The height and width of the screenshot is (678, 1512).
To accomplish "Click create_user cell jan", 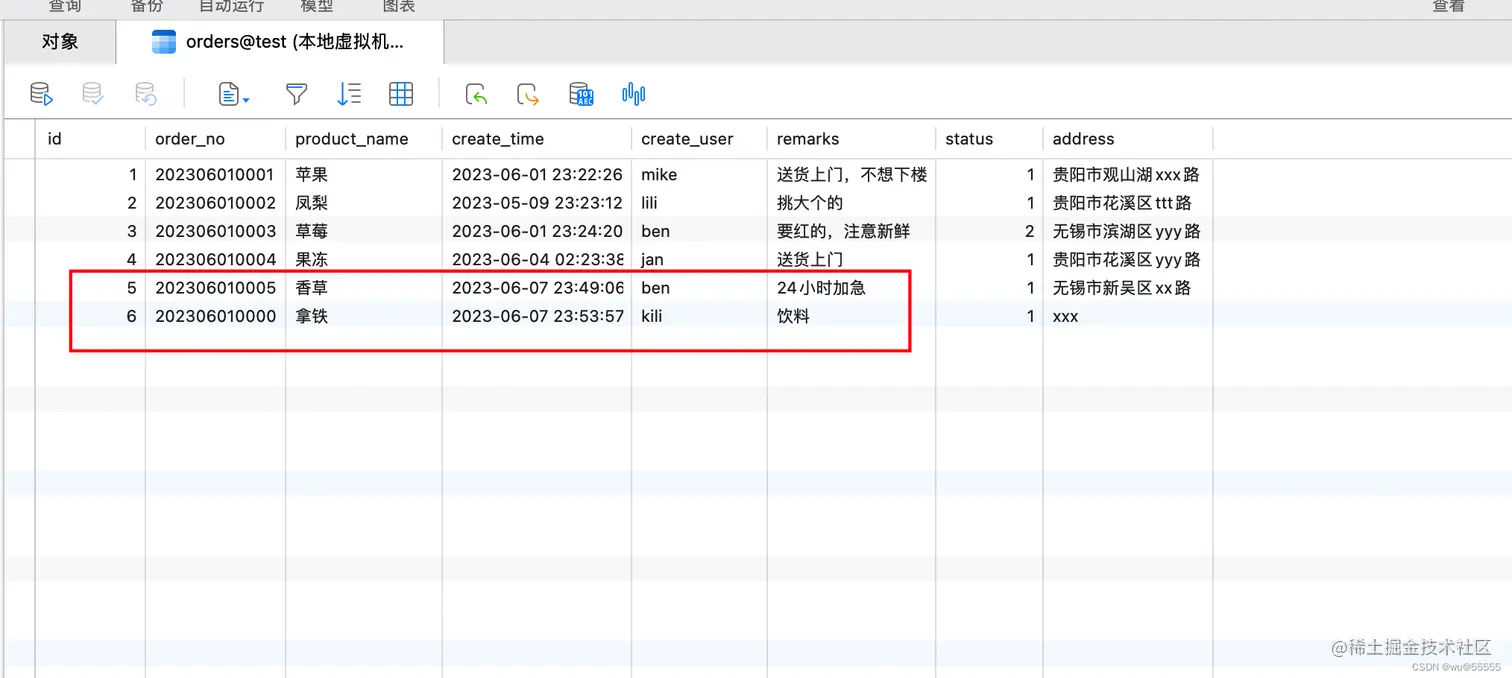I will coord(652,260).
